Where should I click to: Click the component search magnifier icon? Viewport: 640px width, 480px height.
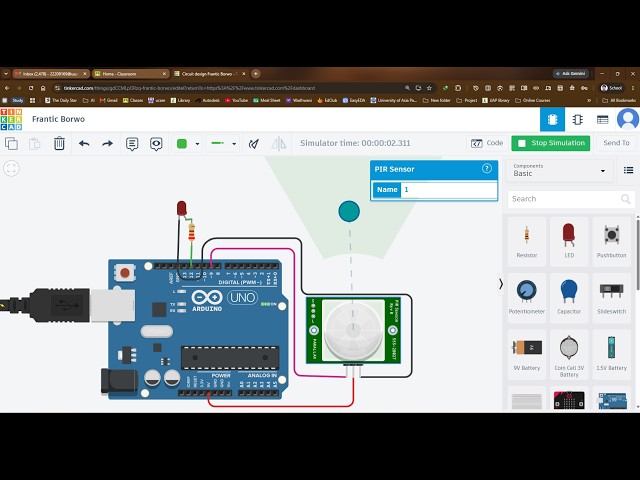click(x=625, y=199)
